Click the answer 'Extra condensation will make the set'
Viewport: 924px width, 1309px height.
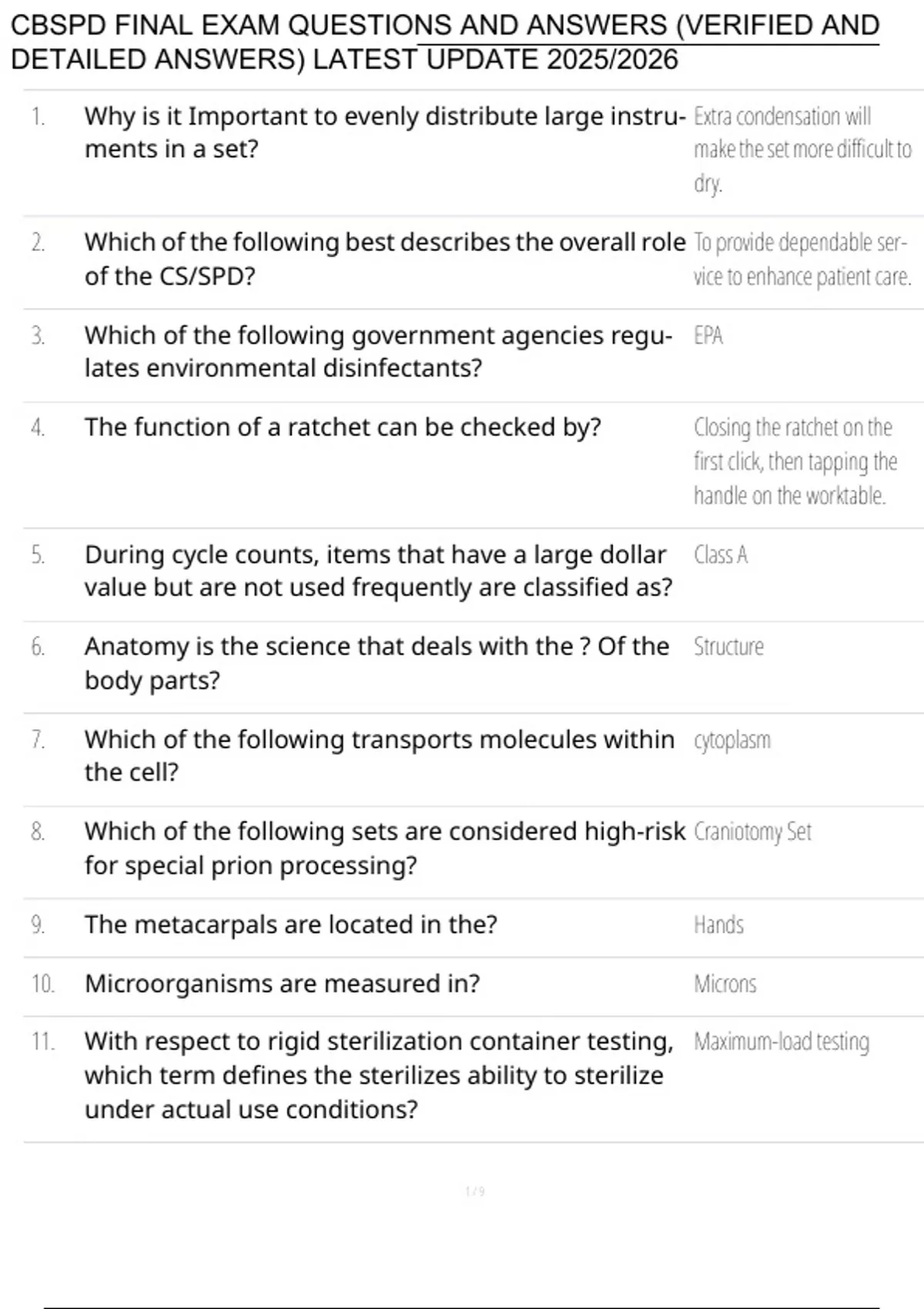coord(802,150)
